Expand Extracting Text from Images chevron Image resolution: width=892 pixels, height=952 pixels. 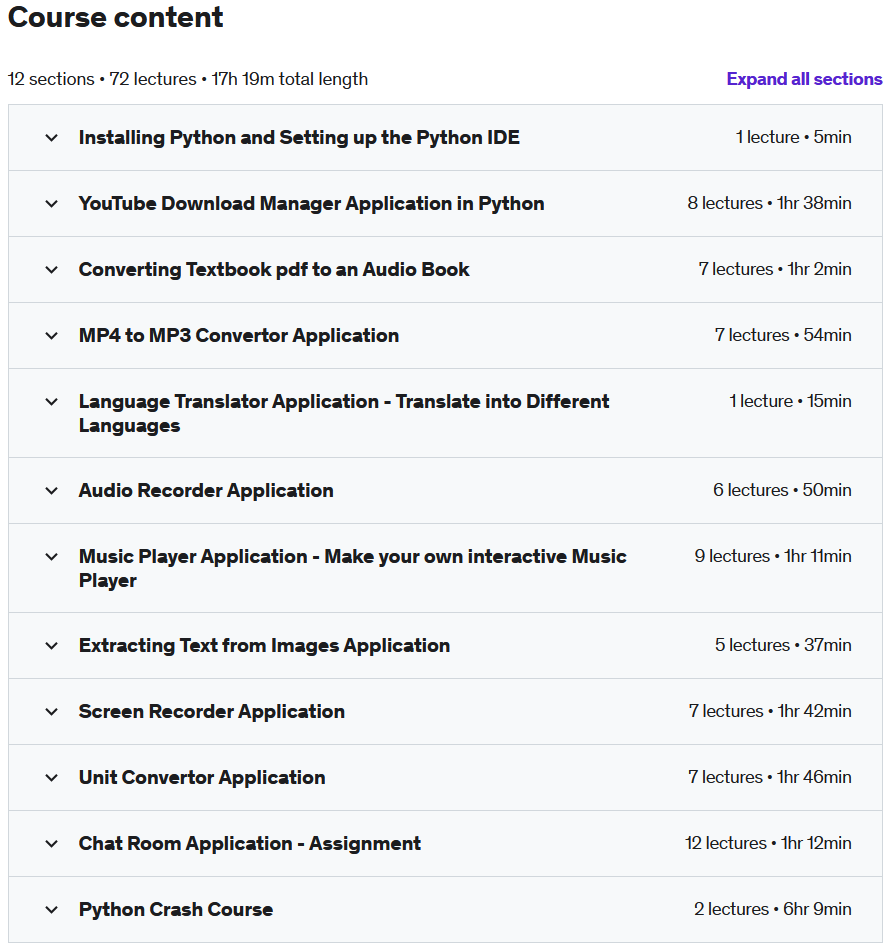click(52, 646)
